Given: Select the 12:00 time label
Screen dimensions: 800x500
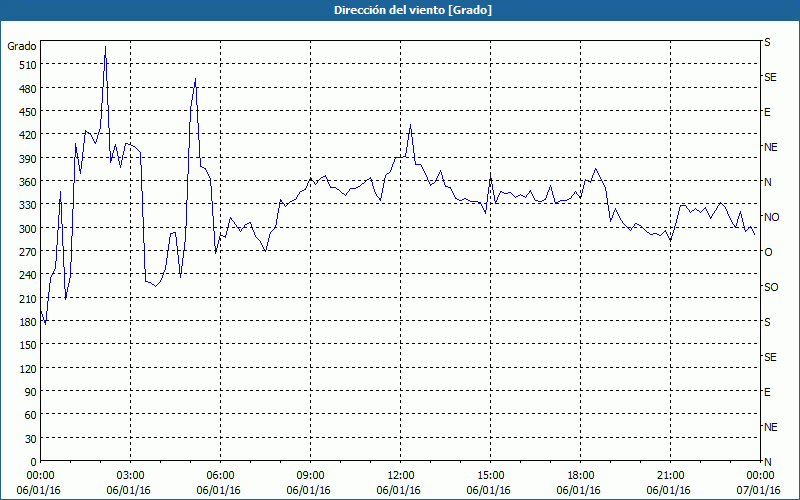Looking at the screenshot, I should point(401,476).
